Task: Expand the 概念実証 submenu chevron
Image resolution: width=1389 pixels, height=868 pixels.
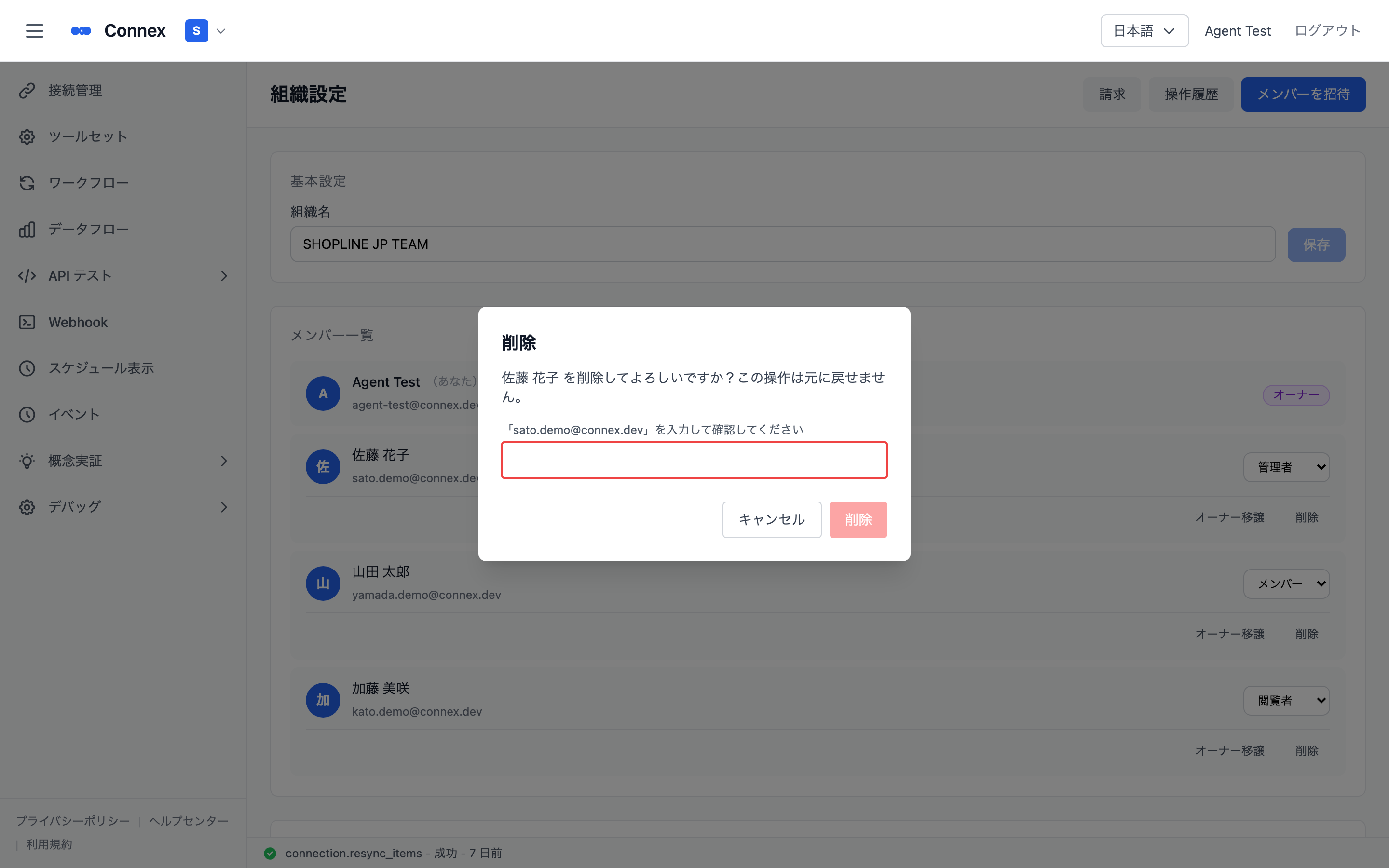Action: point(224,461)
